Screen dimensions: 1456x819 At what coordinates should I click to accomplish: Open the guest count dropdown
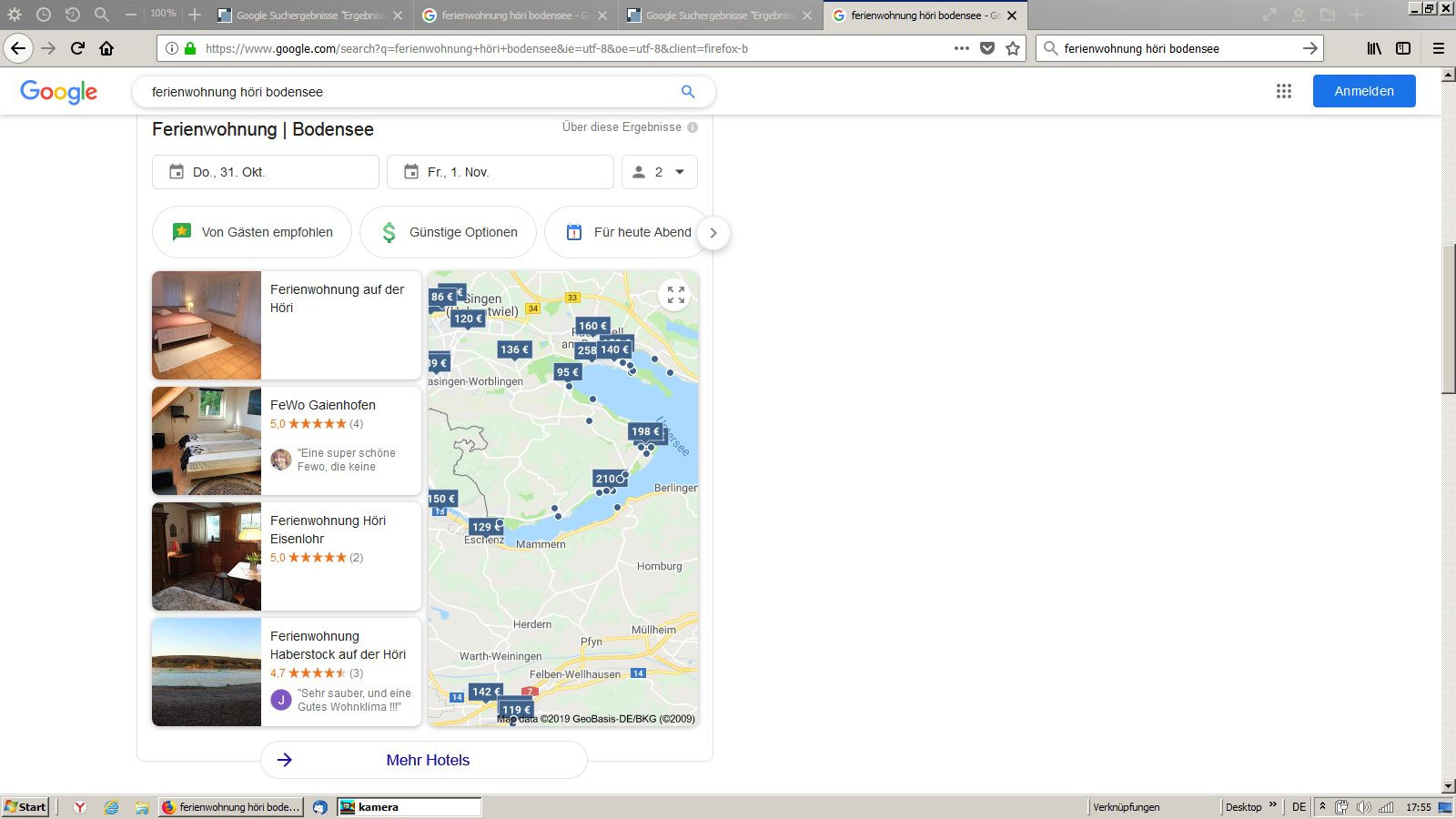(x=659, y=172)
